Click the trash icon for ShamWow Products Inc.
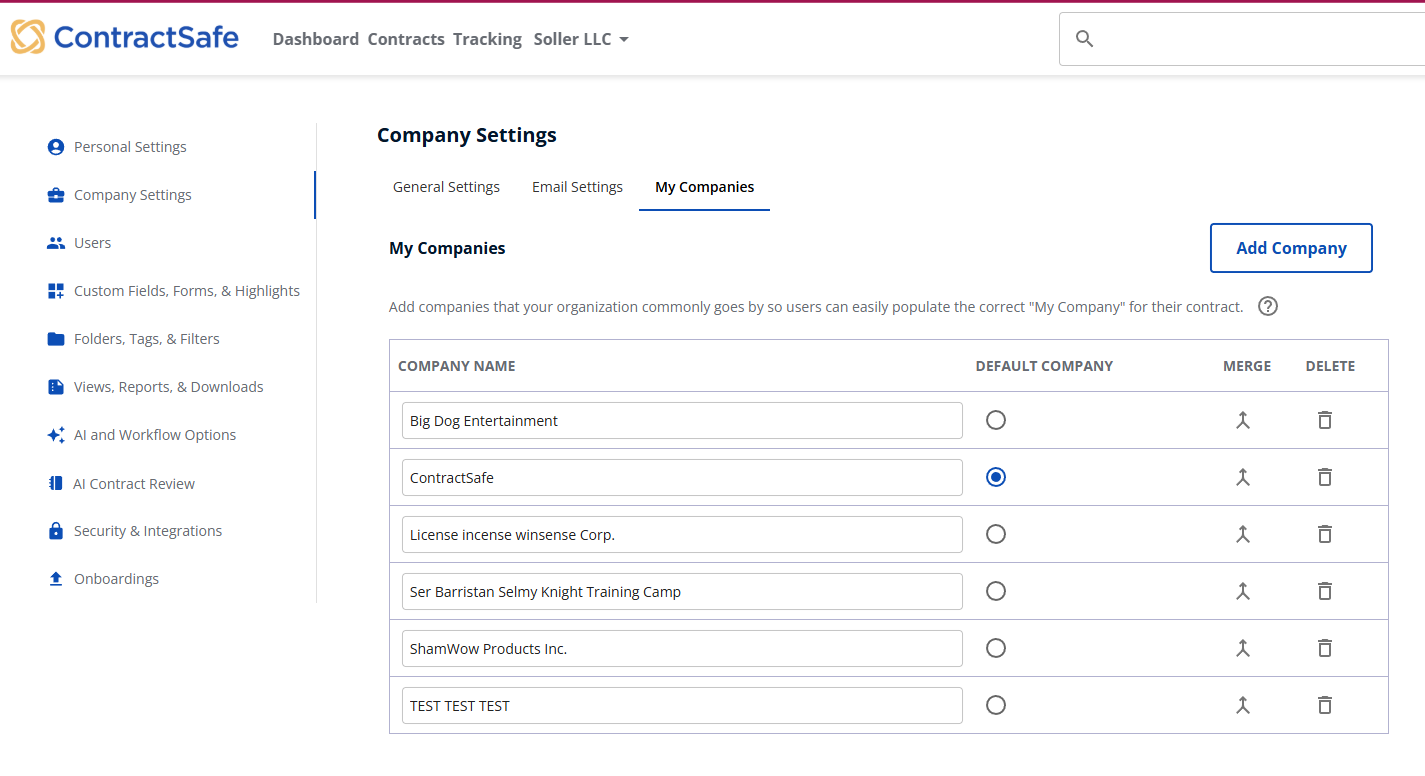Viewport: 1425px width, 776px height. 1325,649
